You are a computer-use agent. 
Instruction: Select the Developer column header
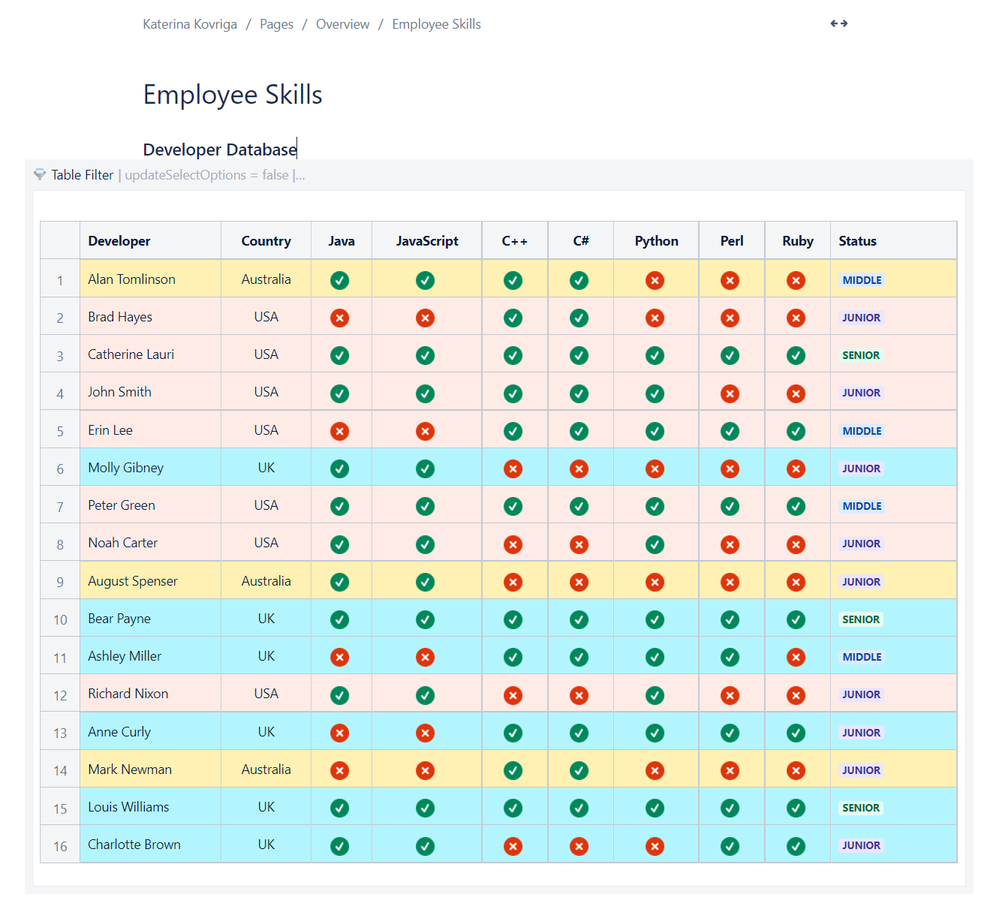[x=119, y=241]
